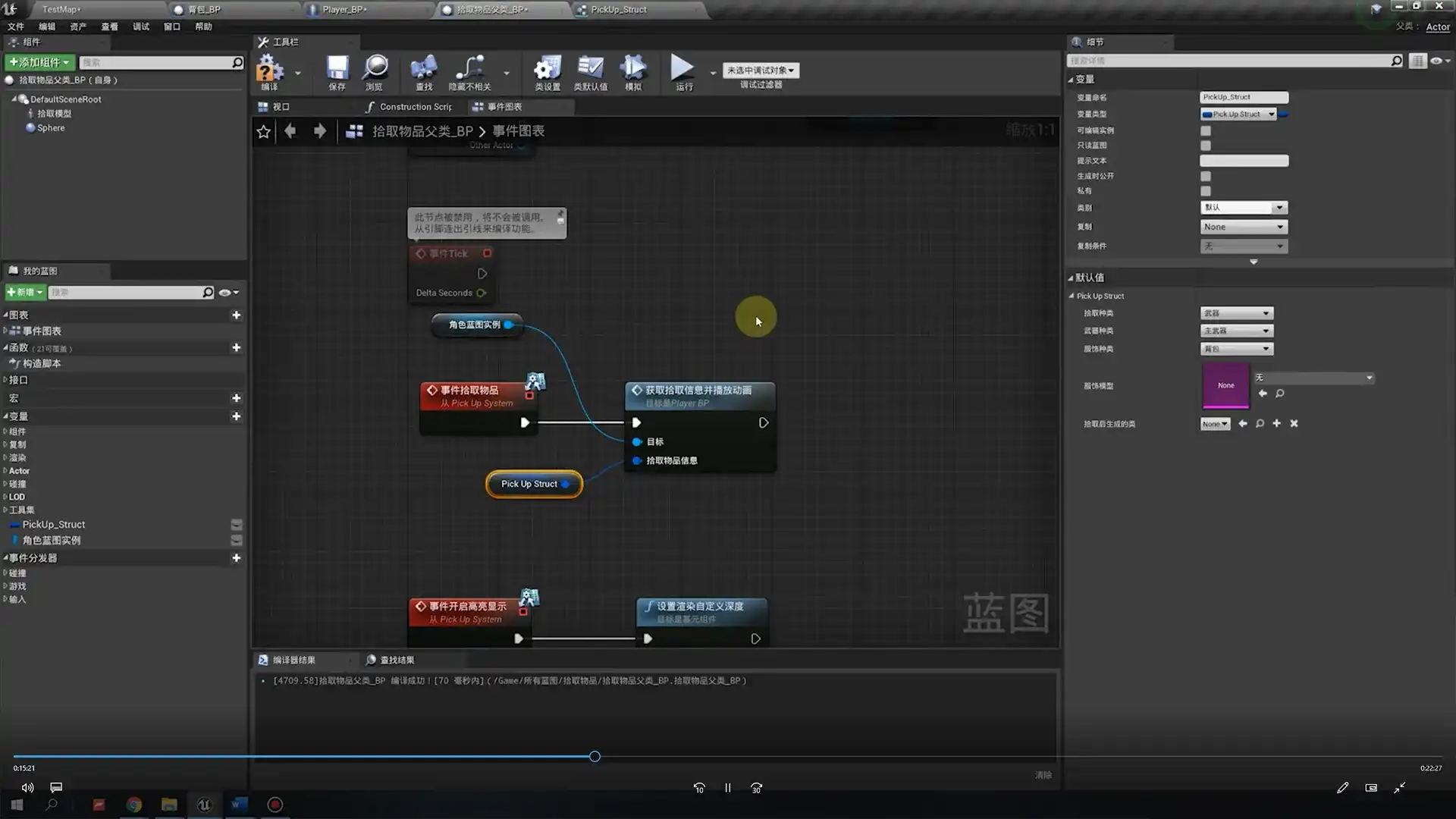Open the Pick Up Struct variable type dropdown
This screenshot has height=819, width=1456.
[x=1238, y=114]
